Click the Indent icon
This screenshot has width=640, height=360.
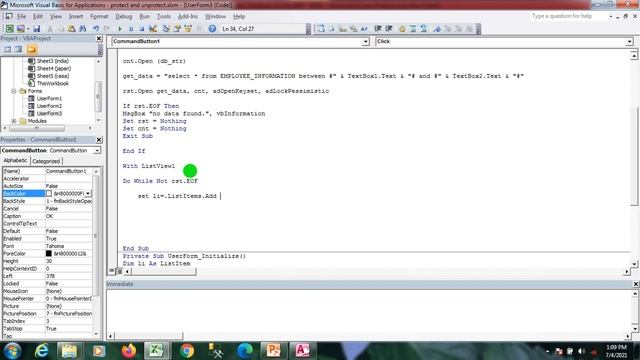pyautogui.click(x=378, y=29)
